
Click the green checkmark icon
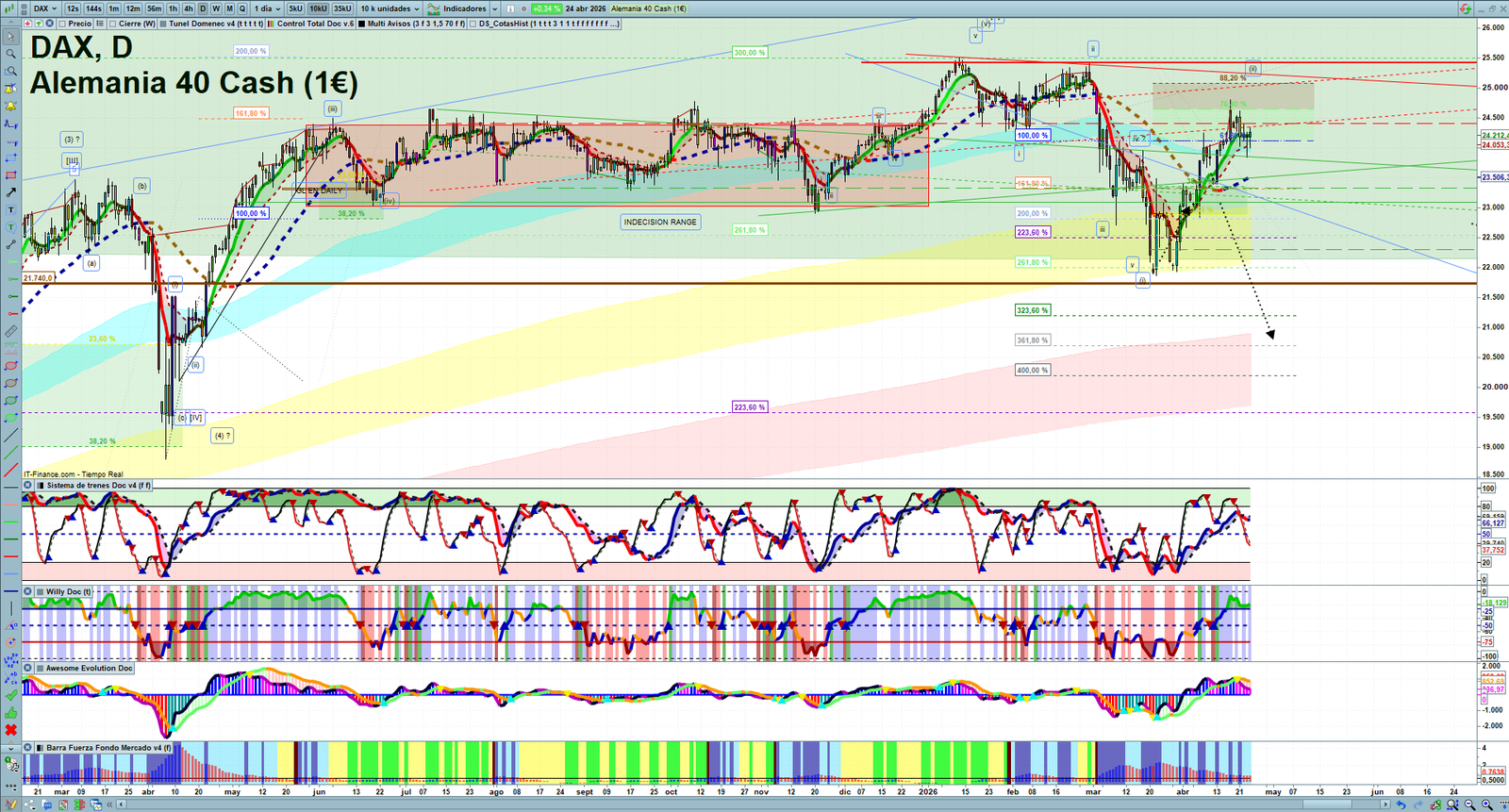point(11,696)
